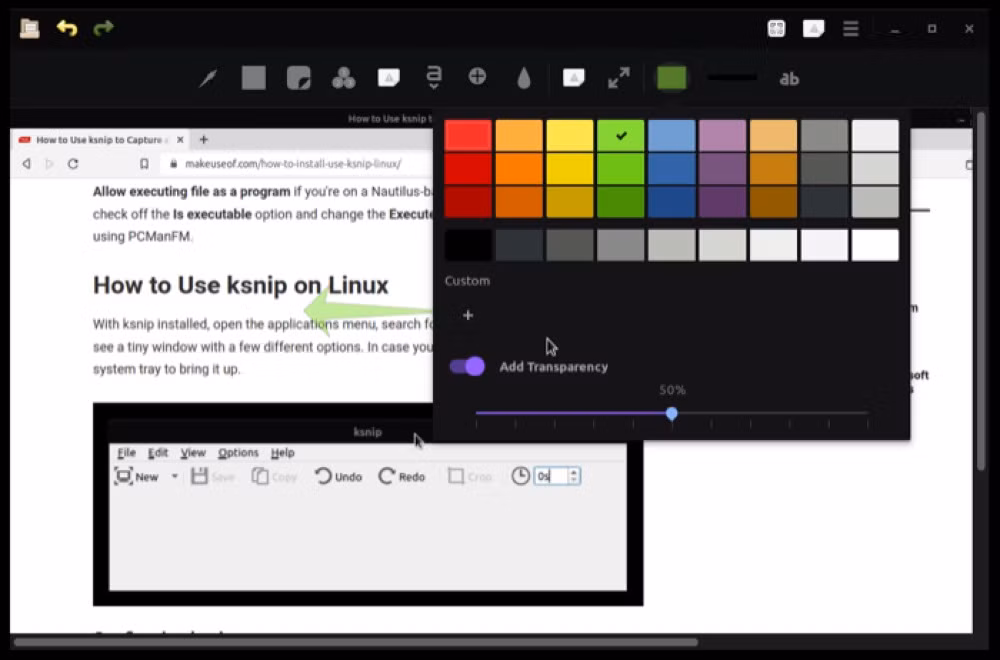
Task: Click the screen capture icon in the header
Action: [776, 28]
